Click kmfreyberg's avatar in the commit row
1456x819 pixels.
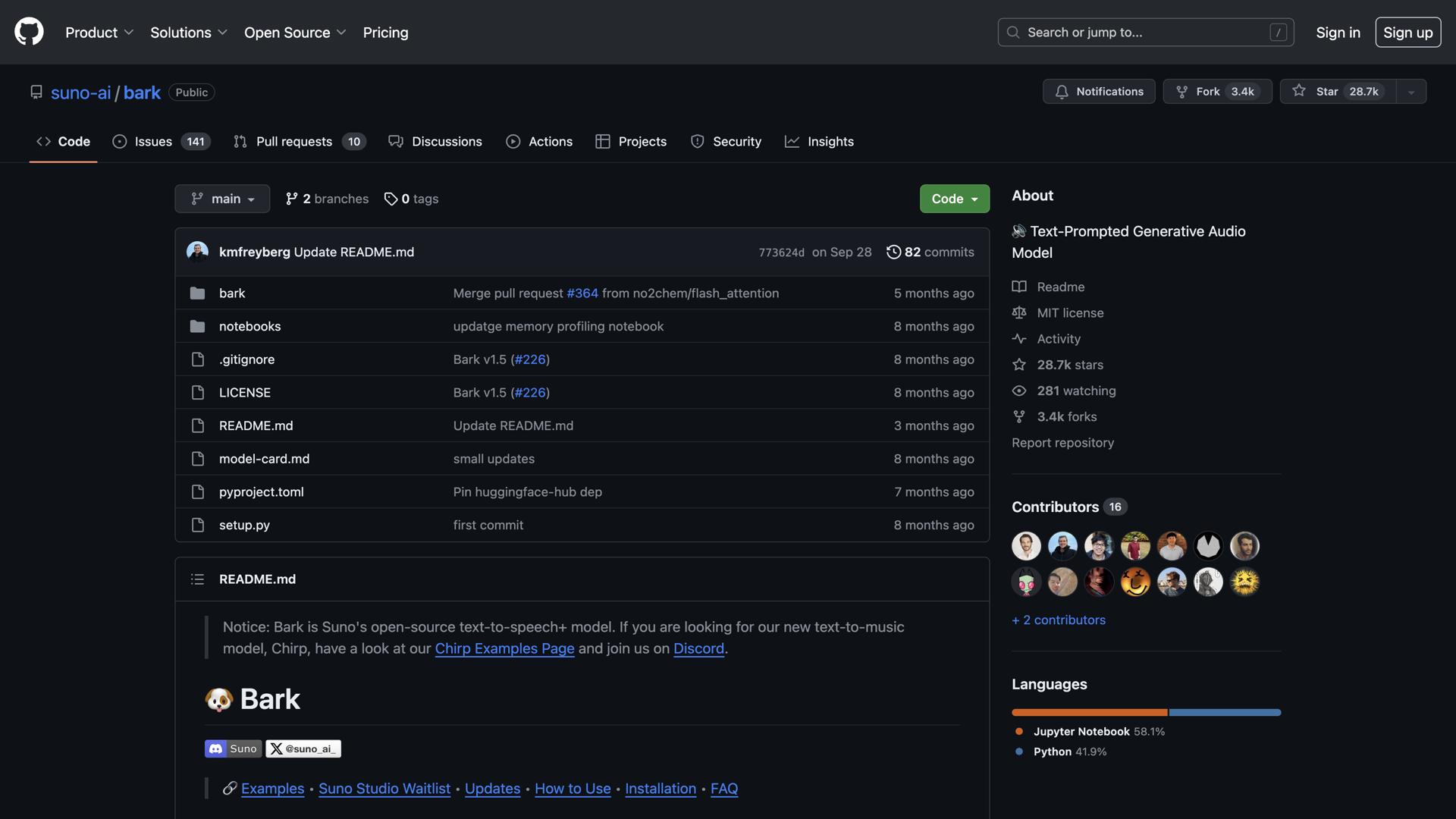tap(197, 252)
